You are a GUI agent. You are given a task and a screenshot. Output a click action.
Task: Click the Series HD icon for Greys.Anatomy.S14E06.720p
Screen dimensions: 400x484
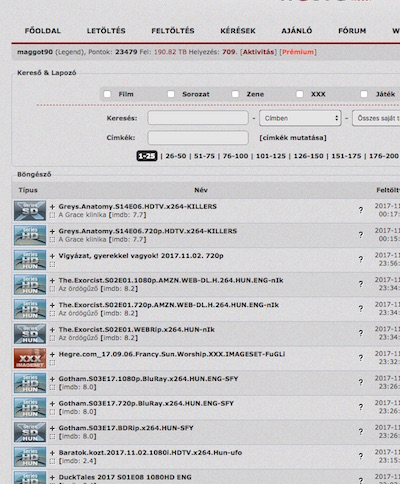(30, 235)
